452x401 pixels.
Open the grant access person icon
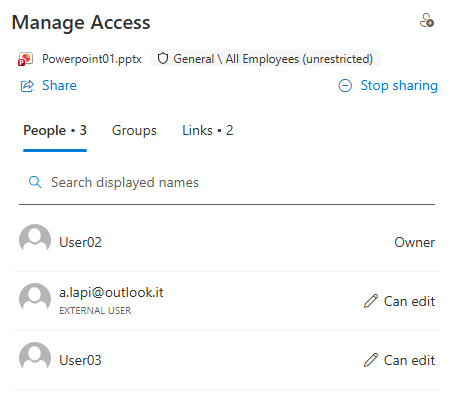[427, 21]
